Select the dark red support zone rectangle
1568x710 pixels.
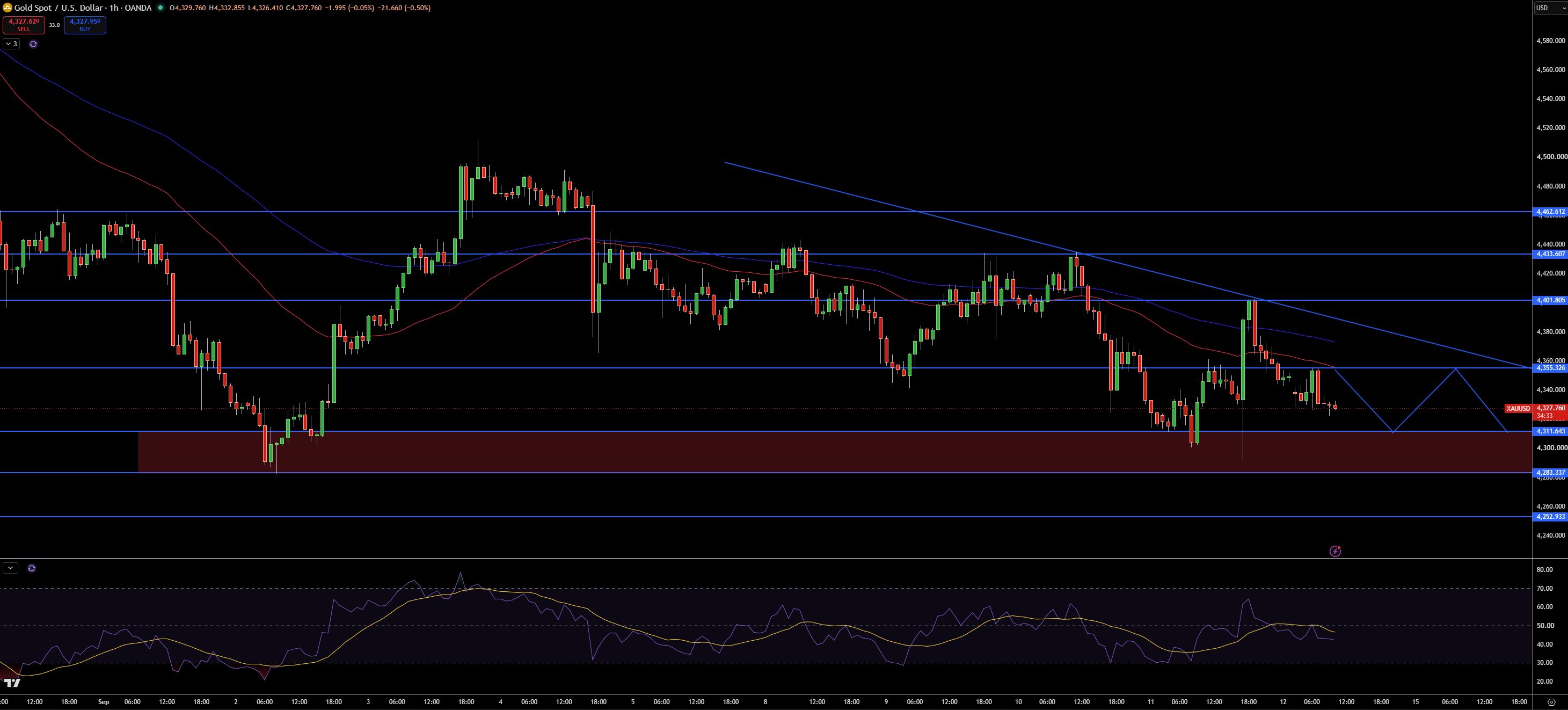(835, 452)
